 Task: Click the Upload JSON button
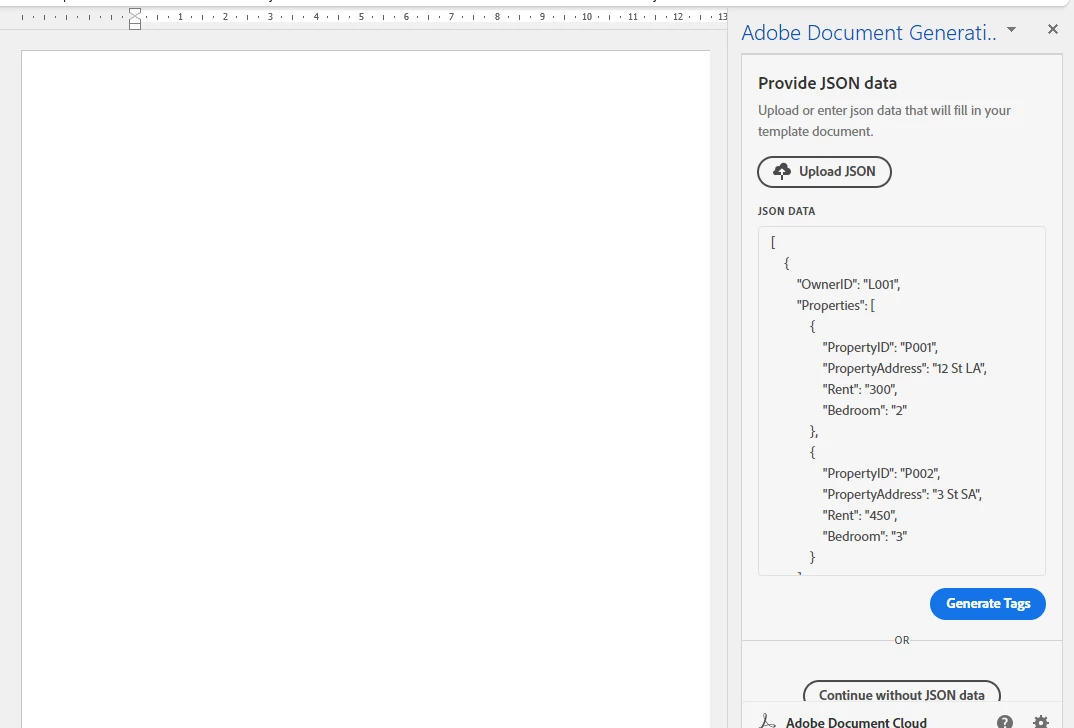click(x=824, y=172)
